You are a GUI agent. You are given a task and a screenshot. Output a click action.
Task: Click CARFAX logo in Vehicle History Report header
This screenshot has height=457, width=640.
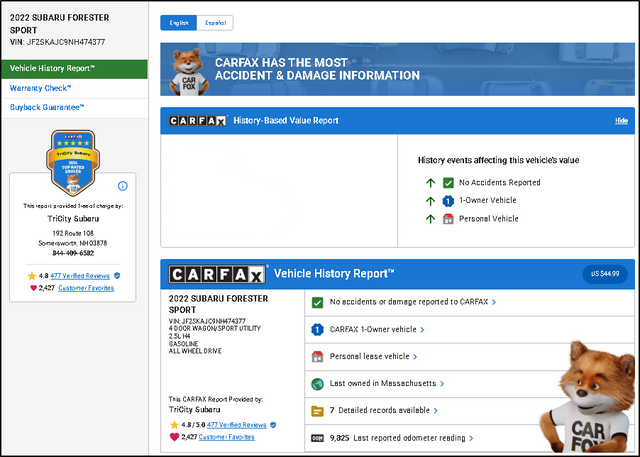pos(217,274)
